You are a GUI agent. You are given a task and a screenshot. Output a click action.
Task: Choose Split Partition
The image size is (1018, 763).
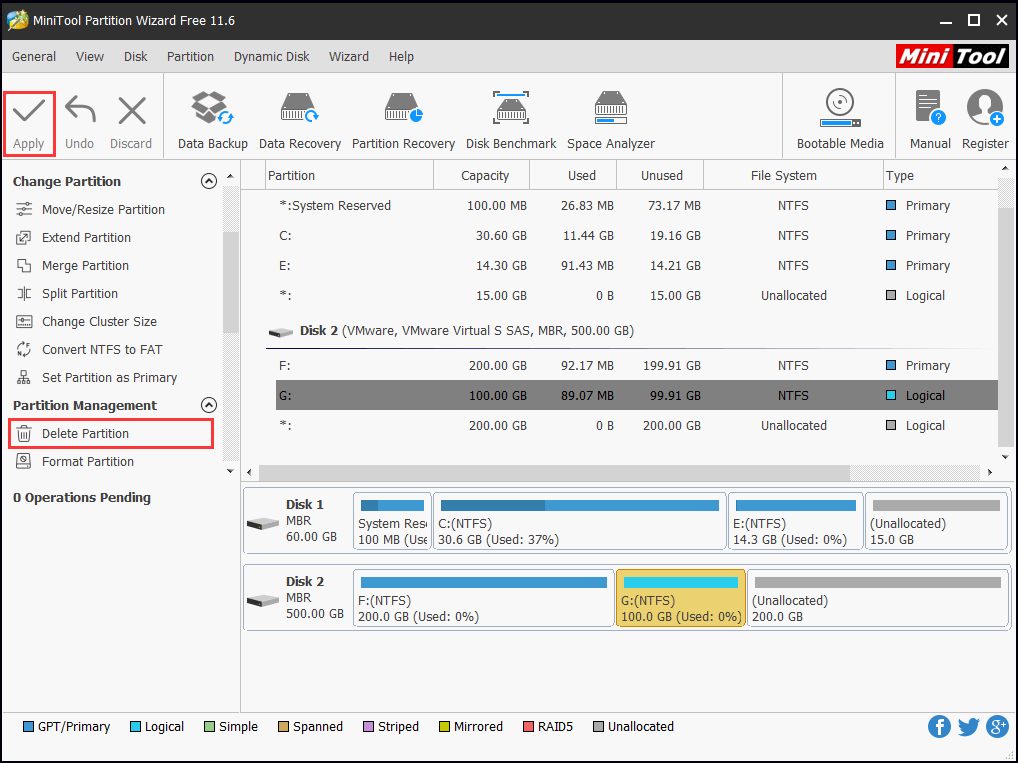click(80, 294)
